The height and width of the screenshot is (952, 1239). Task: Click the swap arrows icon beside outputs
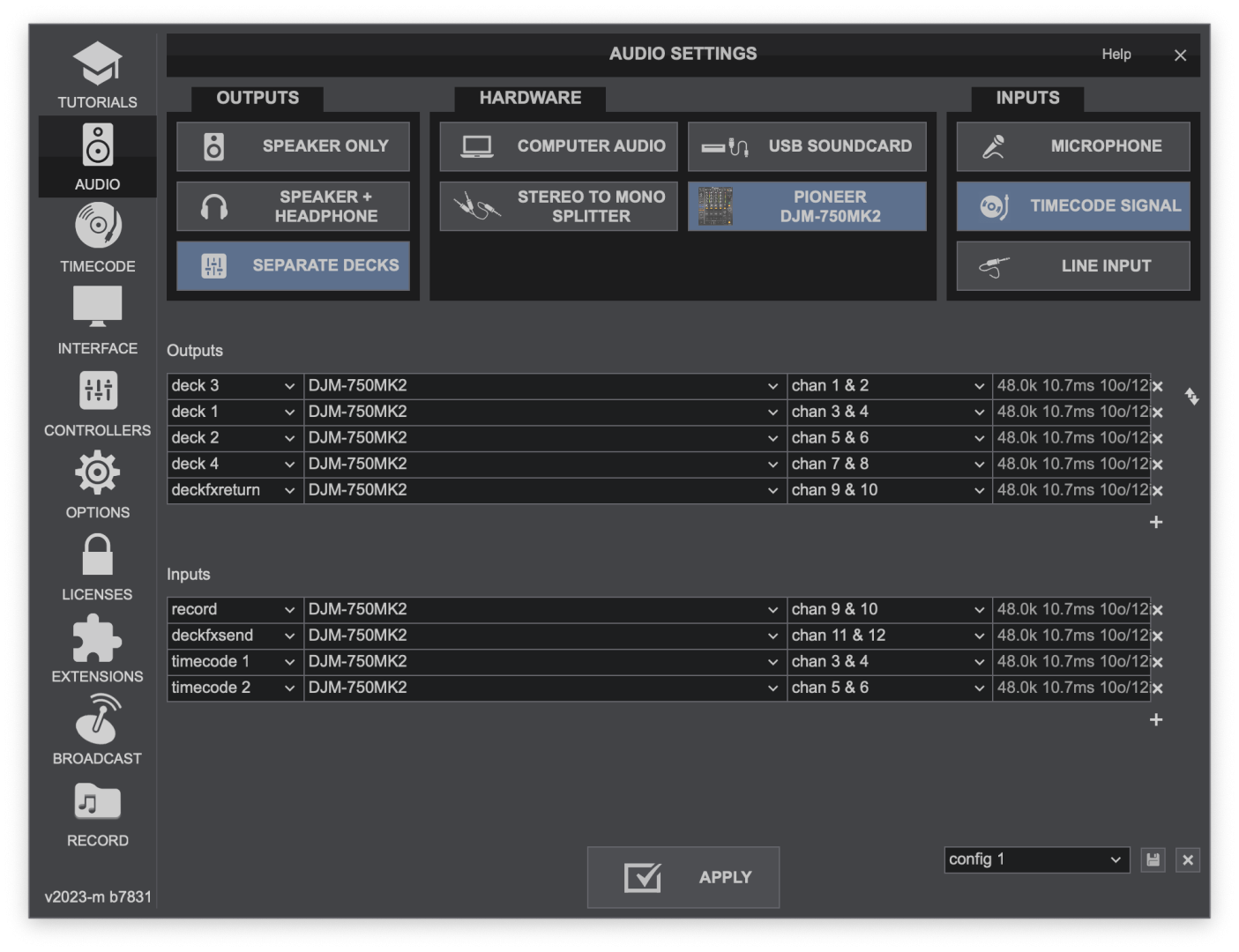1191,397
